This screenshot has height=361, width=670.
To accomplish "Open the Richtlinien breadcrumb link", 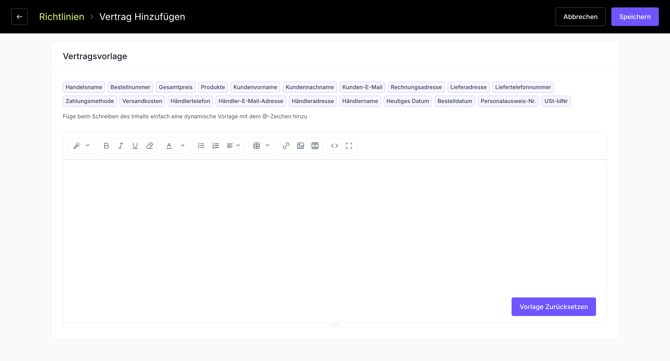I will pos(62,17).
